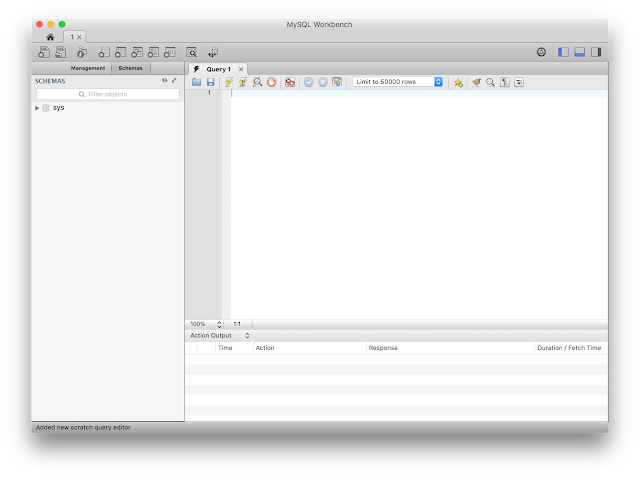
Task: Execute the statement under the cursor
Action: (243, 82)
